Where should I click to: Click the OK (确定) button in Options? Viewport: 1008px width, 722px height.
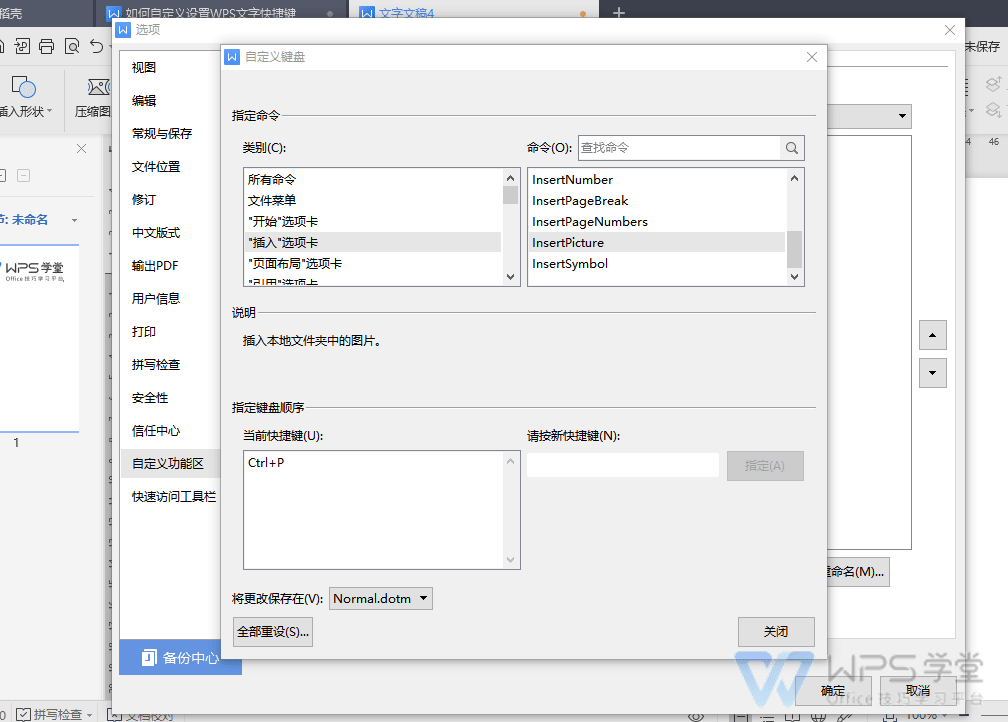click(833, 691)
